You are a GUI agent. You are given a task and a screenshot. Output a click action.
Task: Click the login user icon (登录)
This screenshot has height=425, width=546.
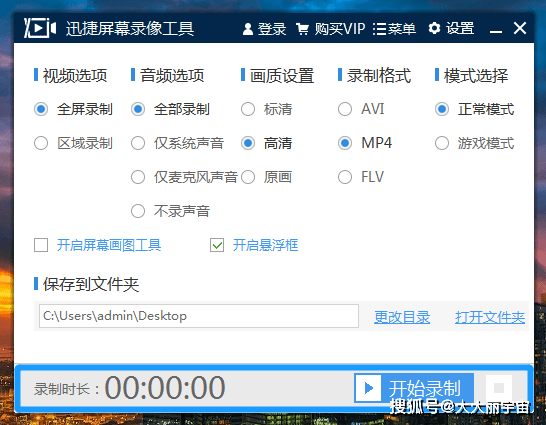tap(248, 29)
